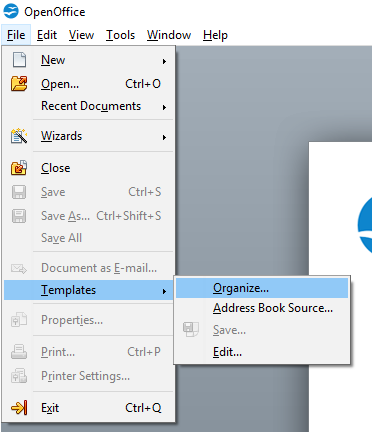Open the Tools menu
This screenshot has height=432, width=372.
pyautogui.click(x=120, y=35)
